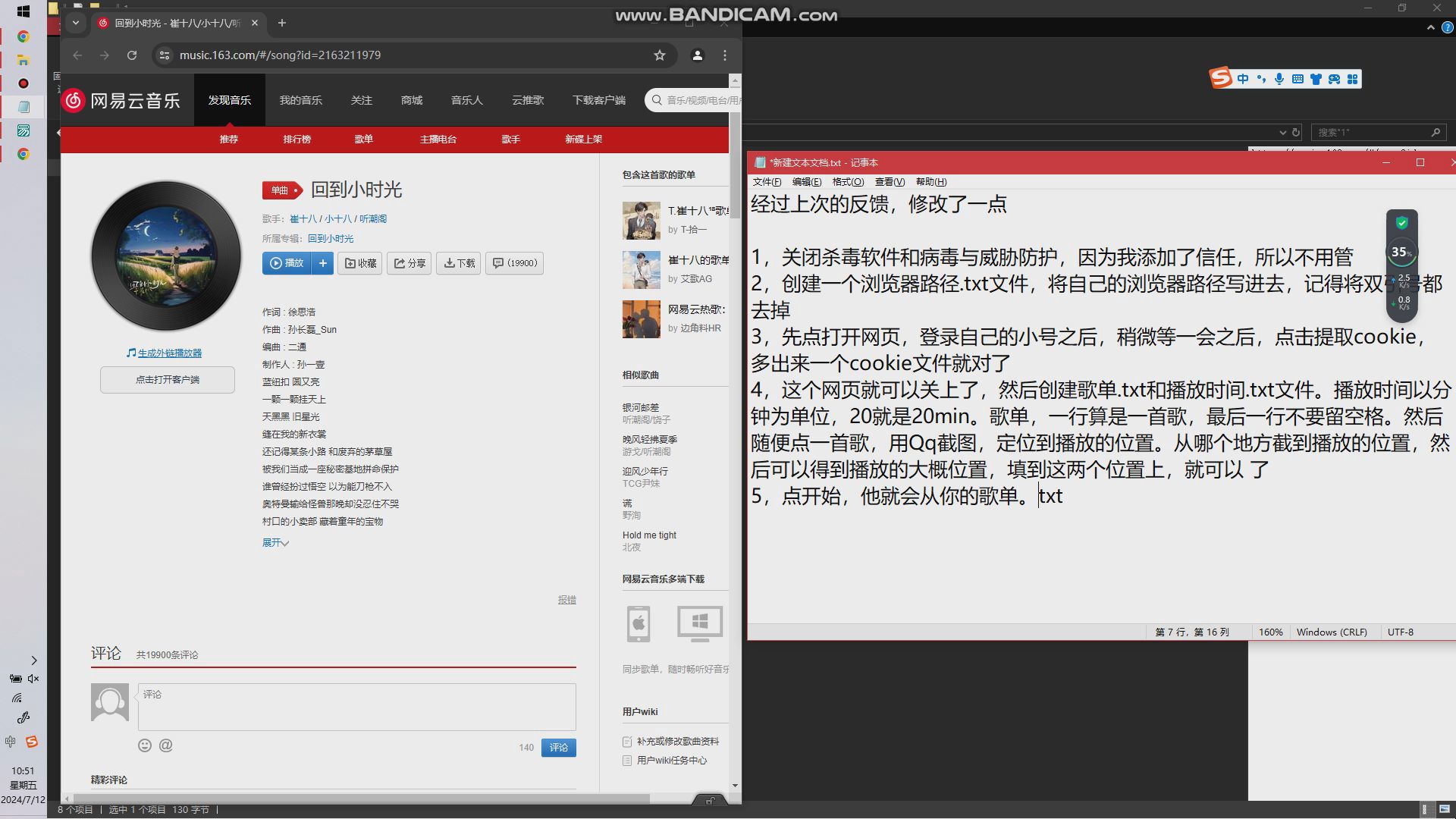Open Chrome profile avatar icon
Viewport: 1456px width, 819px height.
point(698,55)
